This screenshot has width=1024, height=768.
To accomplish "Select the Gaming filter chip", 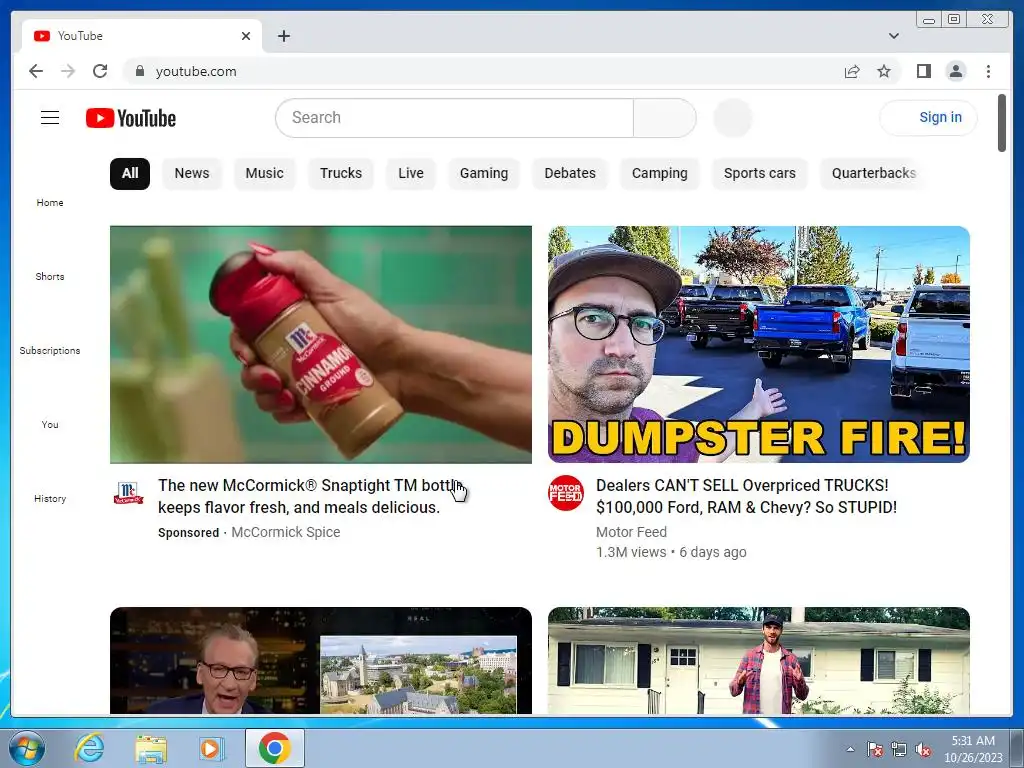I will tap(484, 174).
